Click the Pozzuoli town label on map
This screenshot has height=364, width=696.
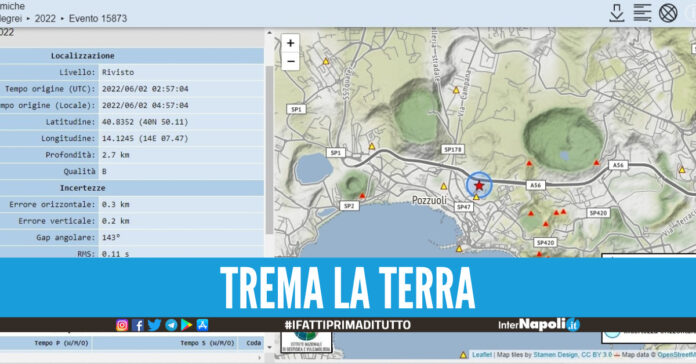429,201
